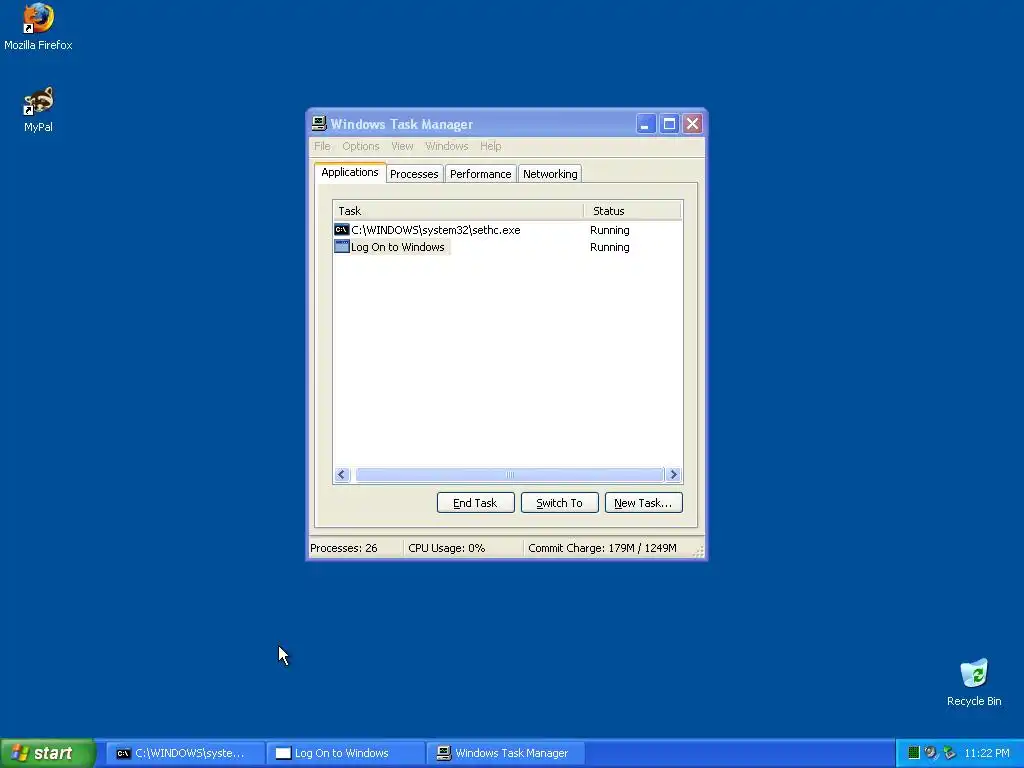Open the View menu

(x=402, y=146)
